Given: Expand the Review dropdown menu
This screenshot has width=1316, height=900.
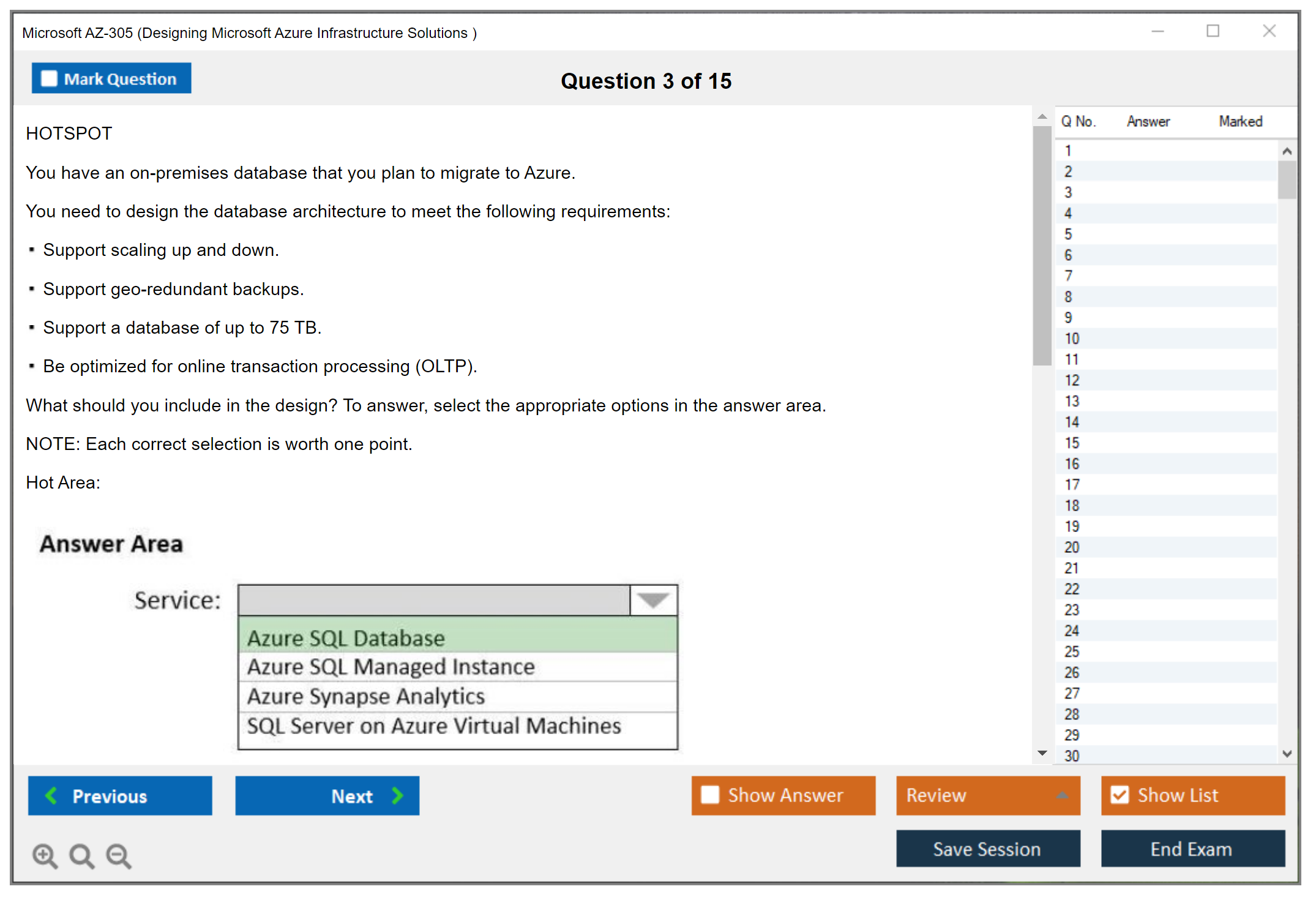Looking at the screenshot, I should coord(1062,795).
